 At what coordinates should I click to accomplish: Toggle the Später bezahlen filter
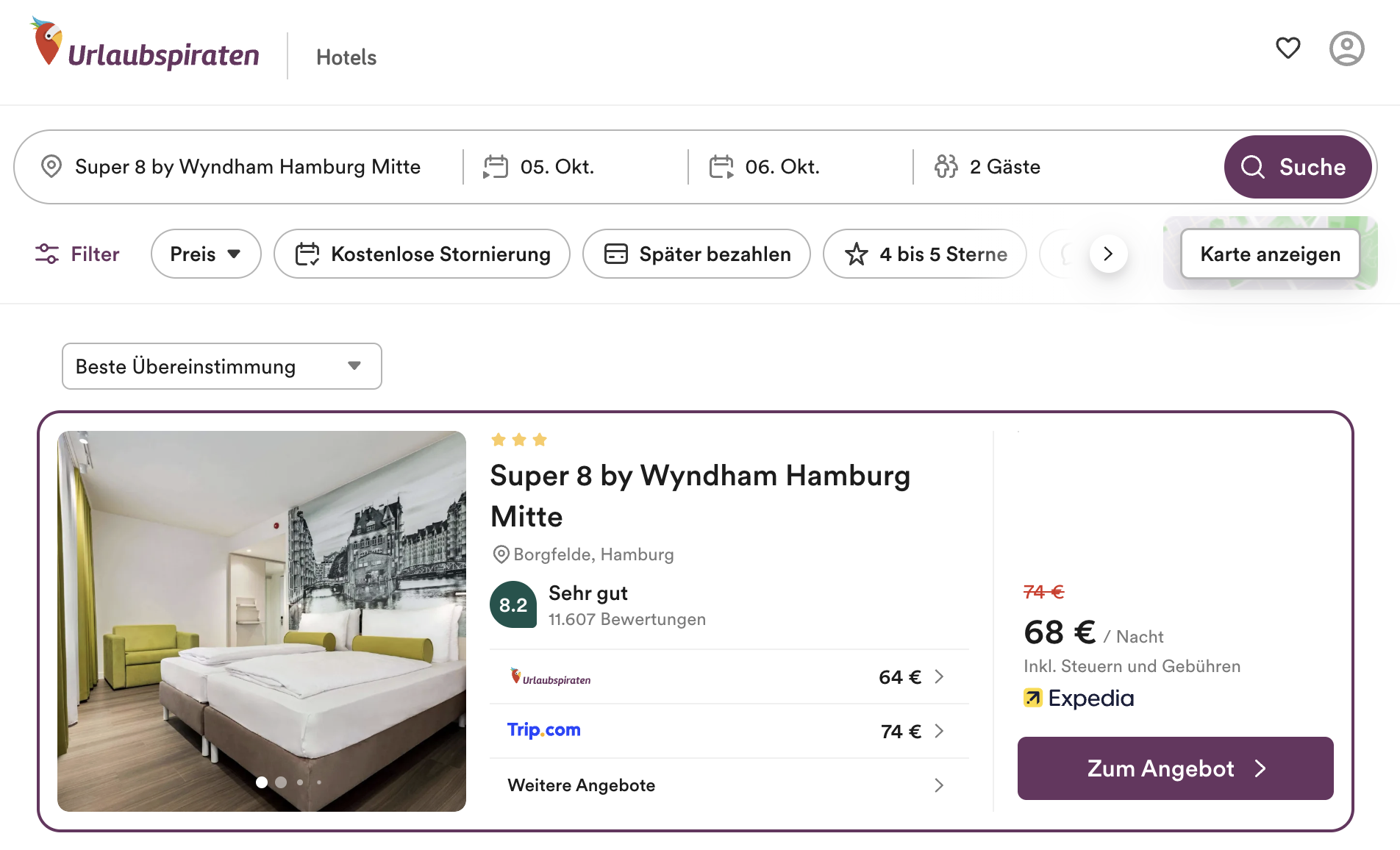[x=696, y=254]
